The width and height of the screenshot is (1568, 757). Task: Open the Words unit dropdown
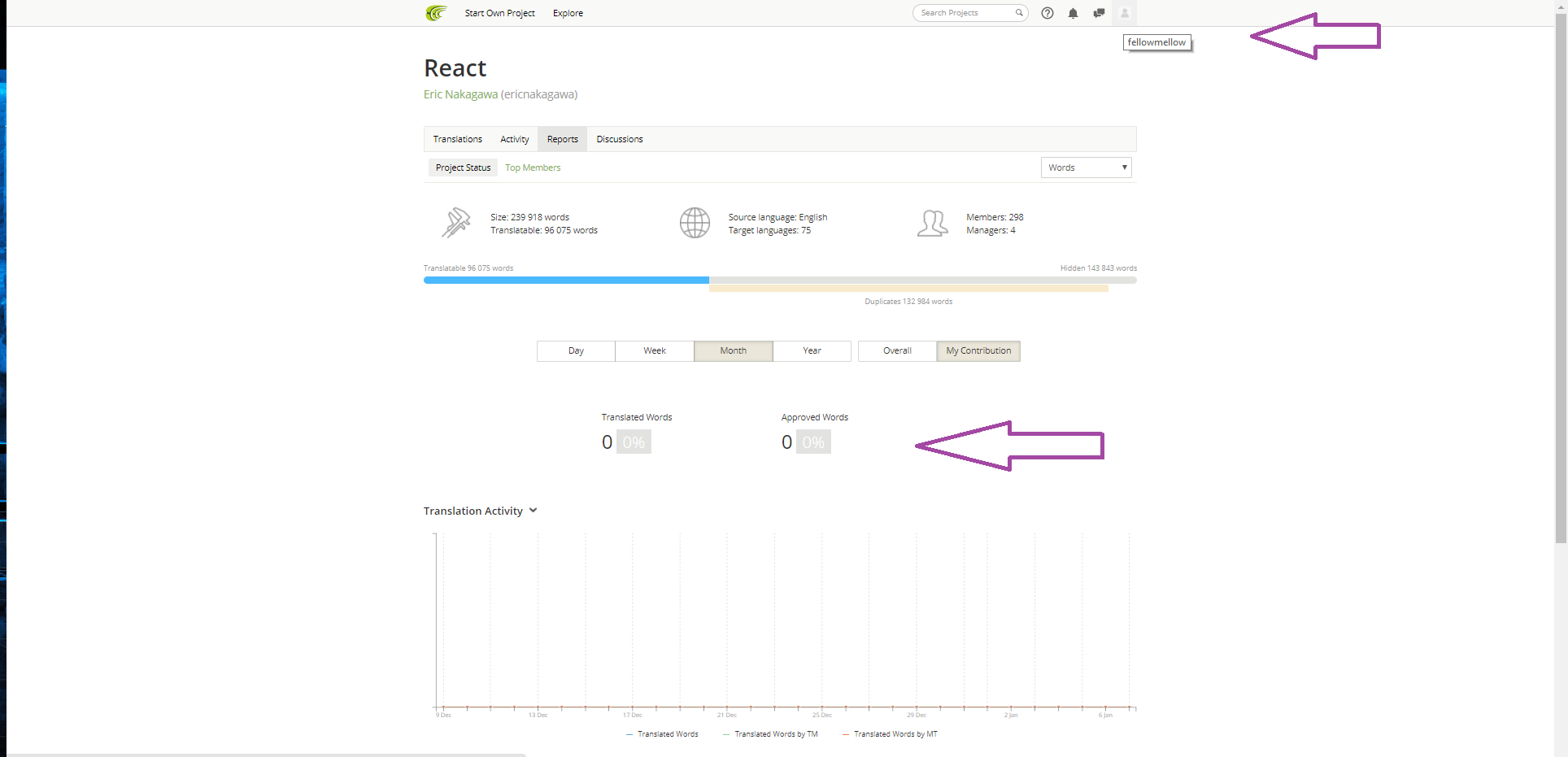click(1087, 167)
